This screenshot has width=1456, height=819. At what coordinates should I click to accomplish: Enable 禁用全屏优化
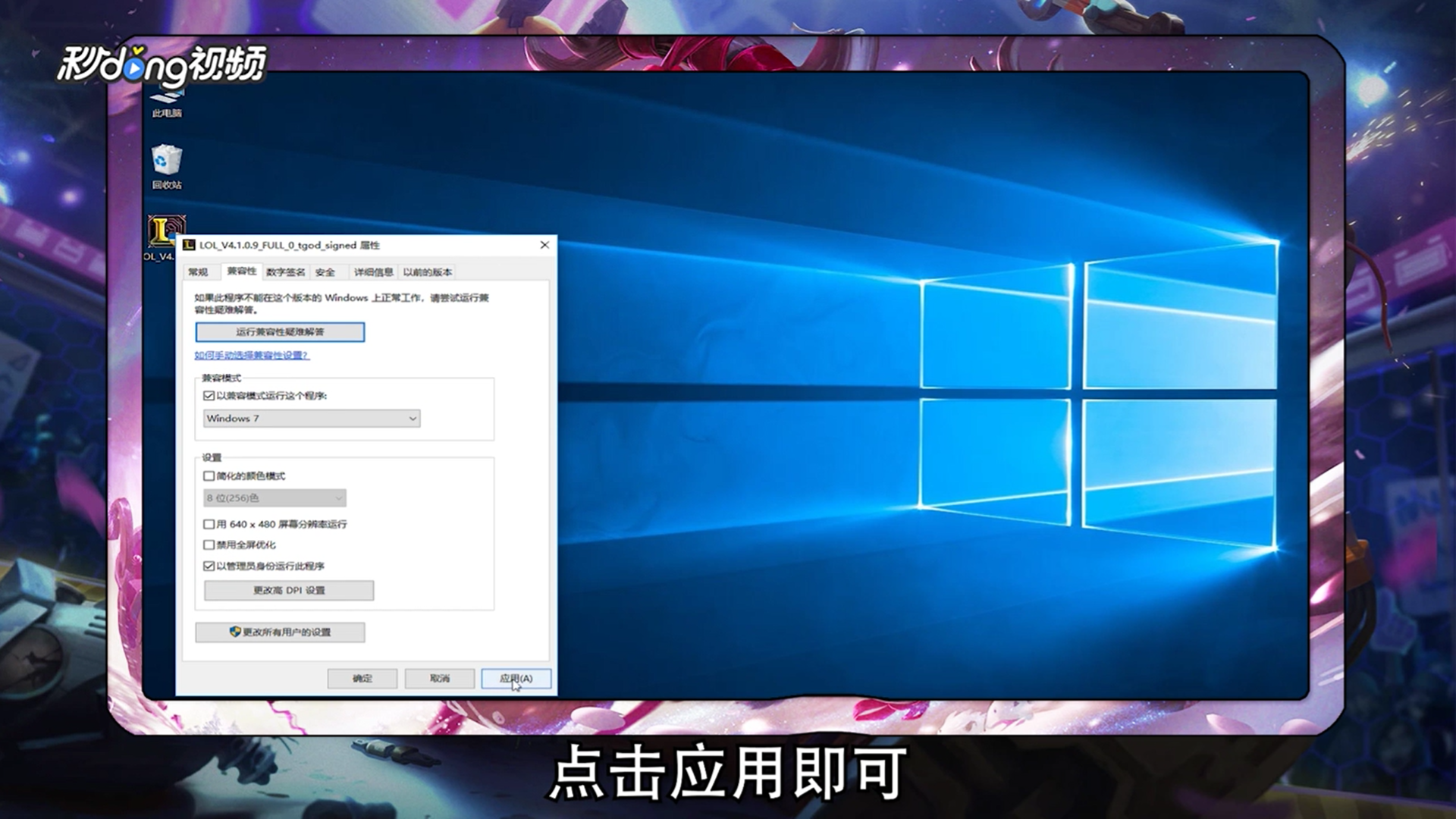click(x=209, y=544)
